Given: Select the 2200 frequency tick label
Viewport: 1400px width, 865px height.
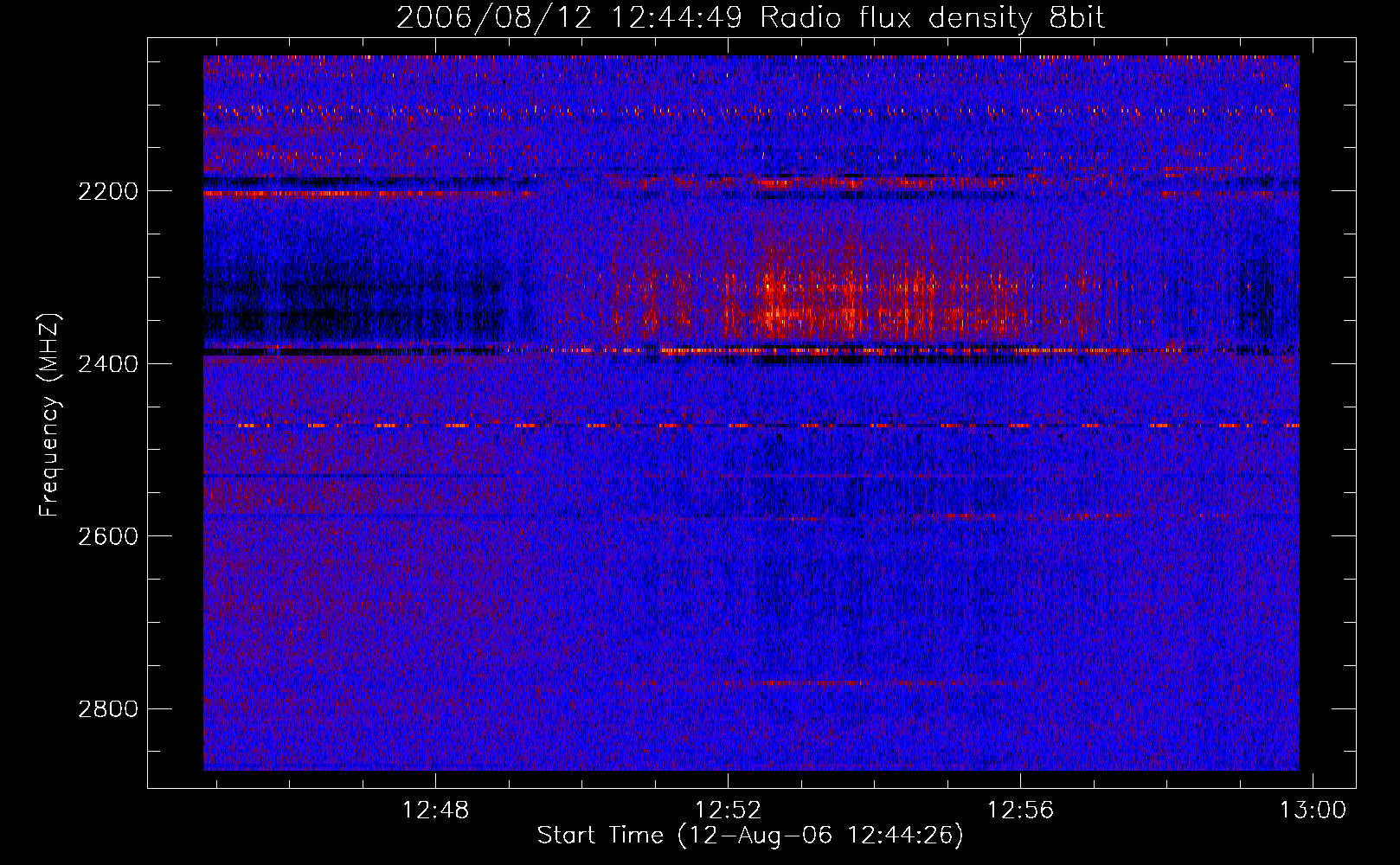Looking at the screenshot, I should point(108,191).
